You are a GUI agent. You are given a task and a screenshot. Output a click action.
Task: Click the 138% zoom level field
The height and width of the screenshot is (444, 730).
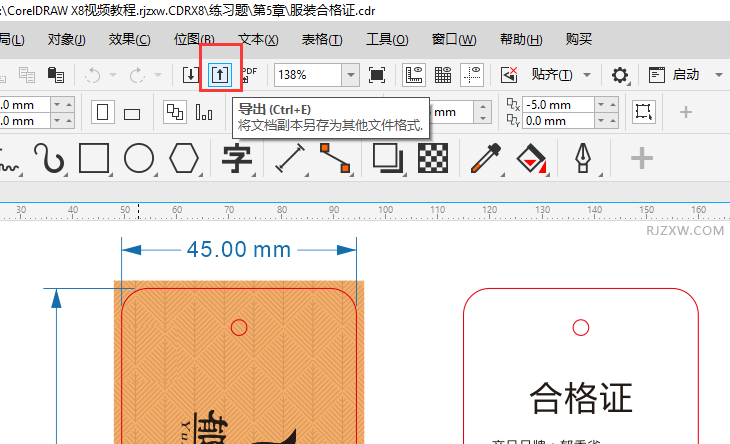point(308,74)
